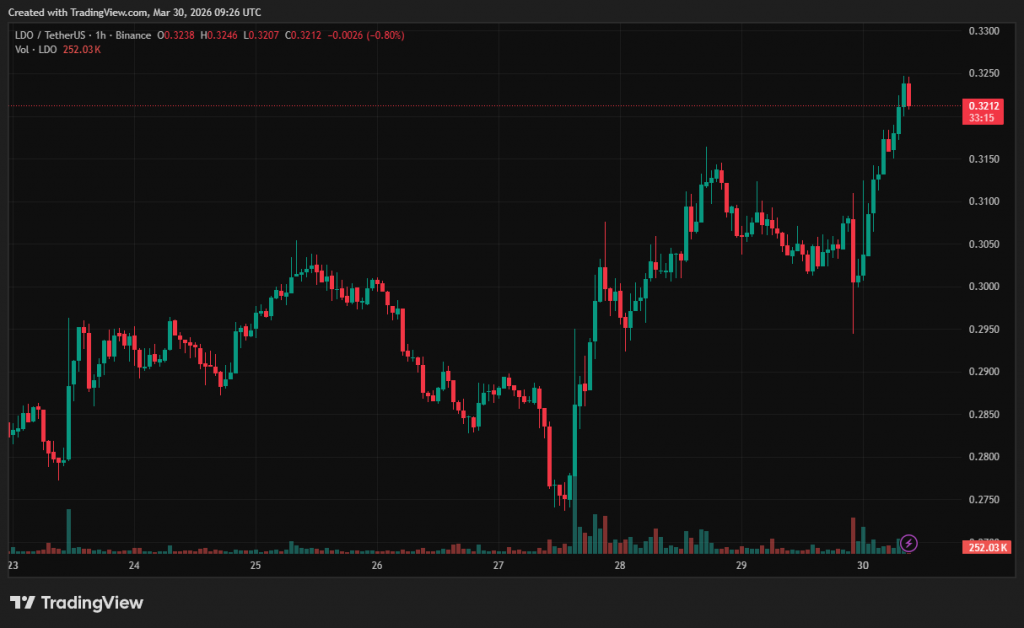The height and width of the screenshot is (628, 1024).
Task: Click the 0.3000 price axis label
Action: (984, 287)
